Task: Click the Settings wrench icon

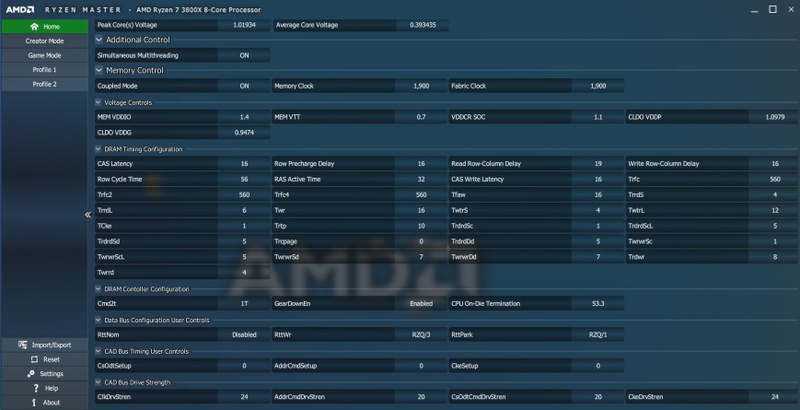Action: [31, 374]
